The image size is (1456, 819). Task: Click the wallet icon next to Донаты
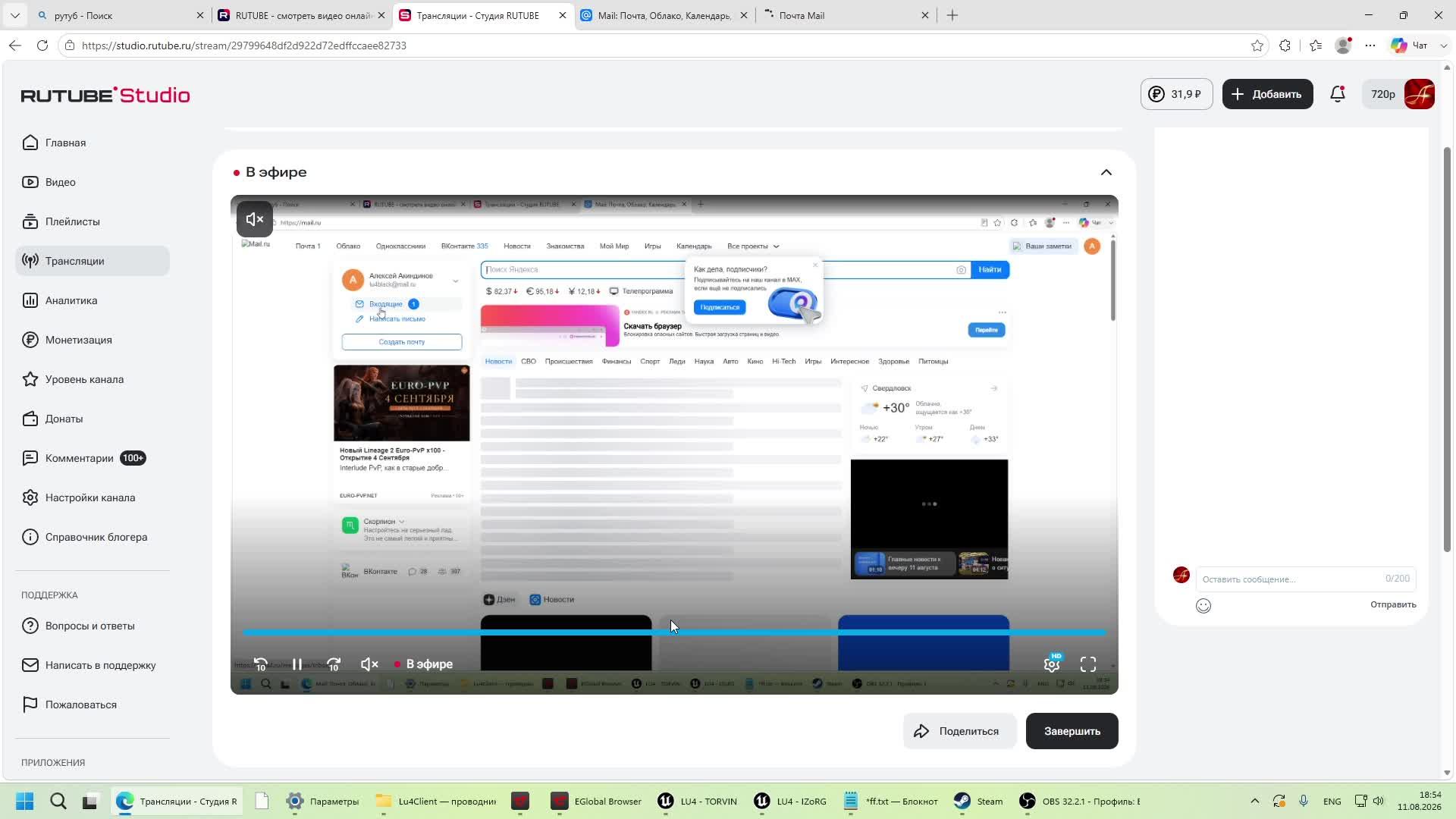click(30, 419)
